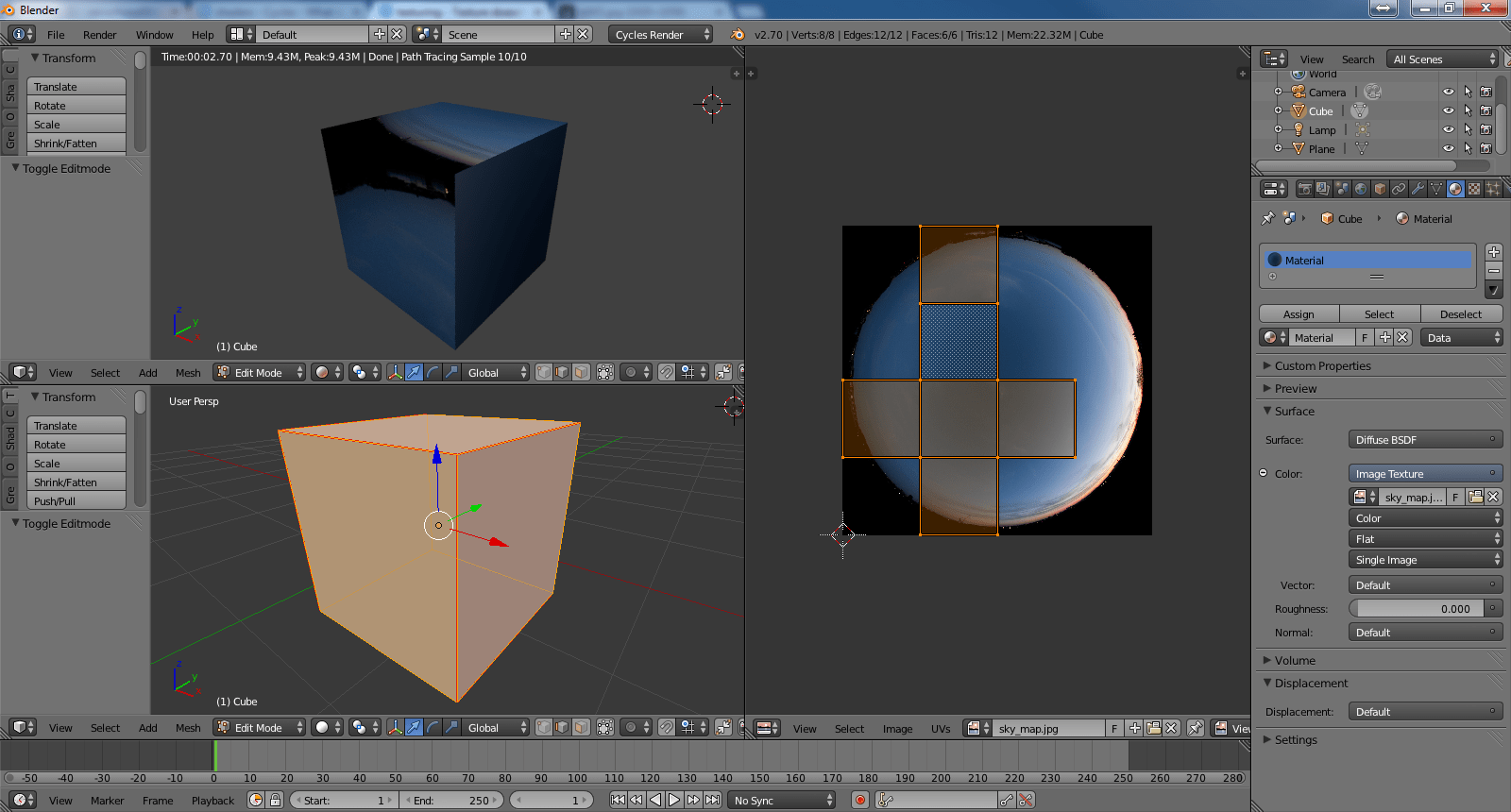The image size is (1511, 812).
Task: Toggle limit selection to visible, lower viewport
Action: pyautogui.click(x=605, y=727)
